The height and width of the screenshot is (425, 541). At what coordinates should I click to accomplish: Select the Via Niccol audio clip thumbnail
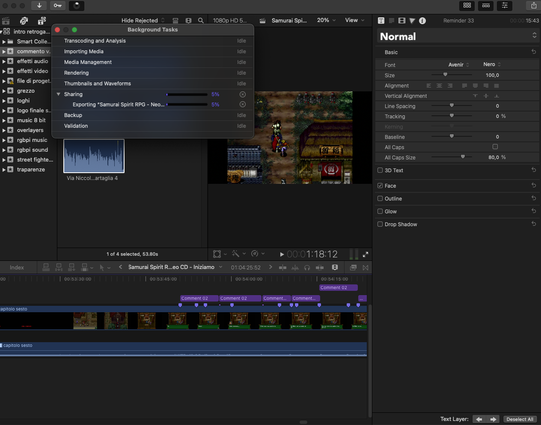[x=94, y=156]
